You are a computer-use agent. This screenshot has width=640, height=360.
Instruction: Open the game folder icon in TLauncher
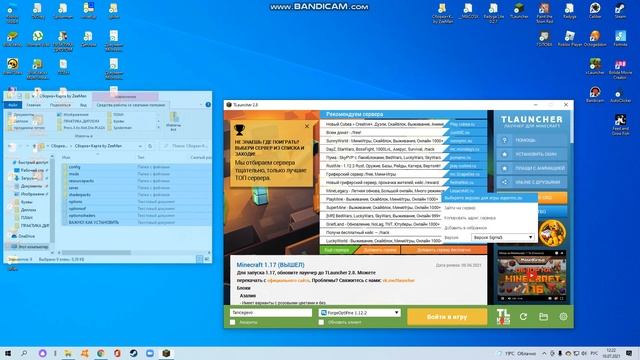pos(543,316)
